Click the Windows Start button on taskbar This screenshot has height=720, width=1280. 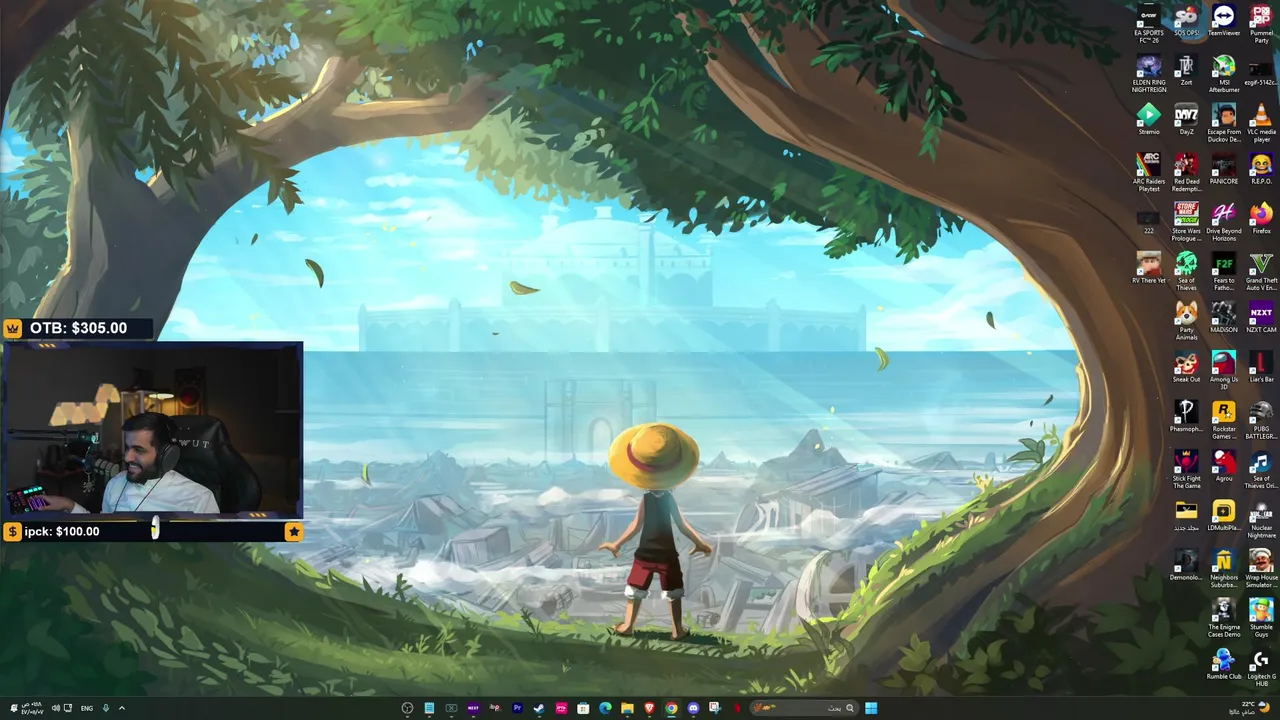[871, 708]
